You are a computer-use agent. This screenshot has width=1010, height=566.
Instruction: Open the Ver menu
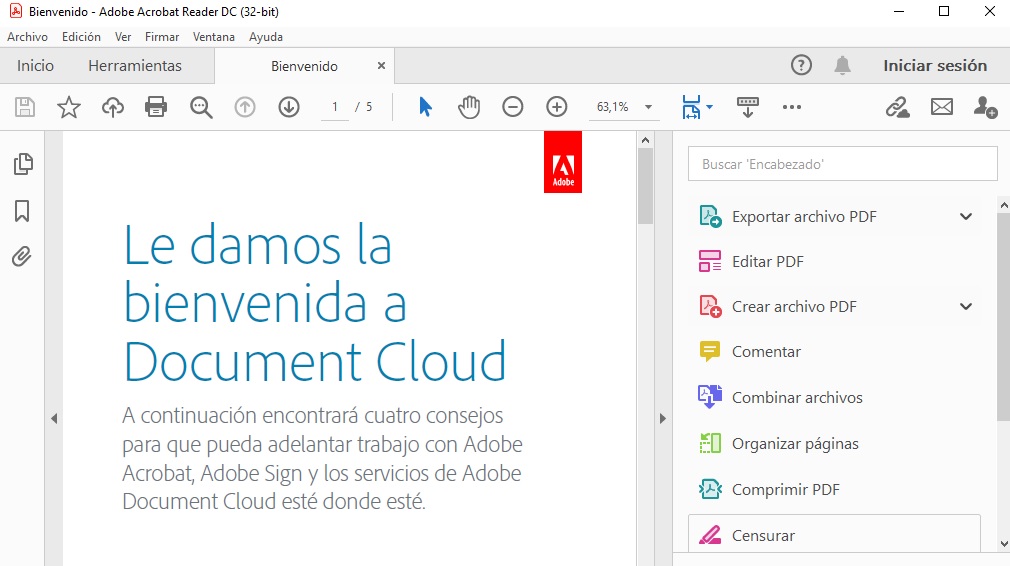point(123,37)
